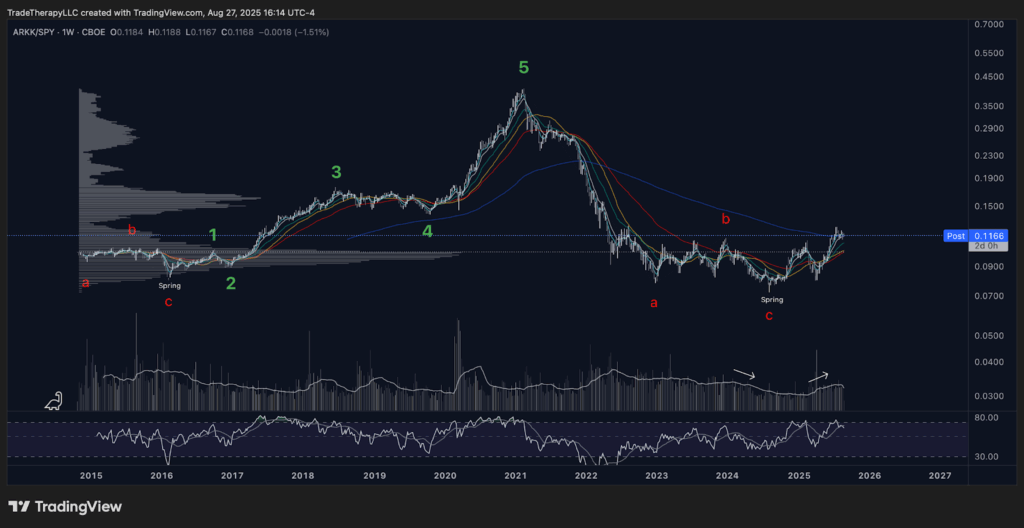
Task: Click the TradingView logo in bottom corner
Action: (65, 507)
